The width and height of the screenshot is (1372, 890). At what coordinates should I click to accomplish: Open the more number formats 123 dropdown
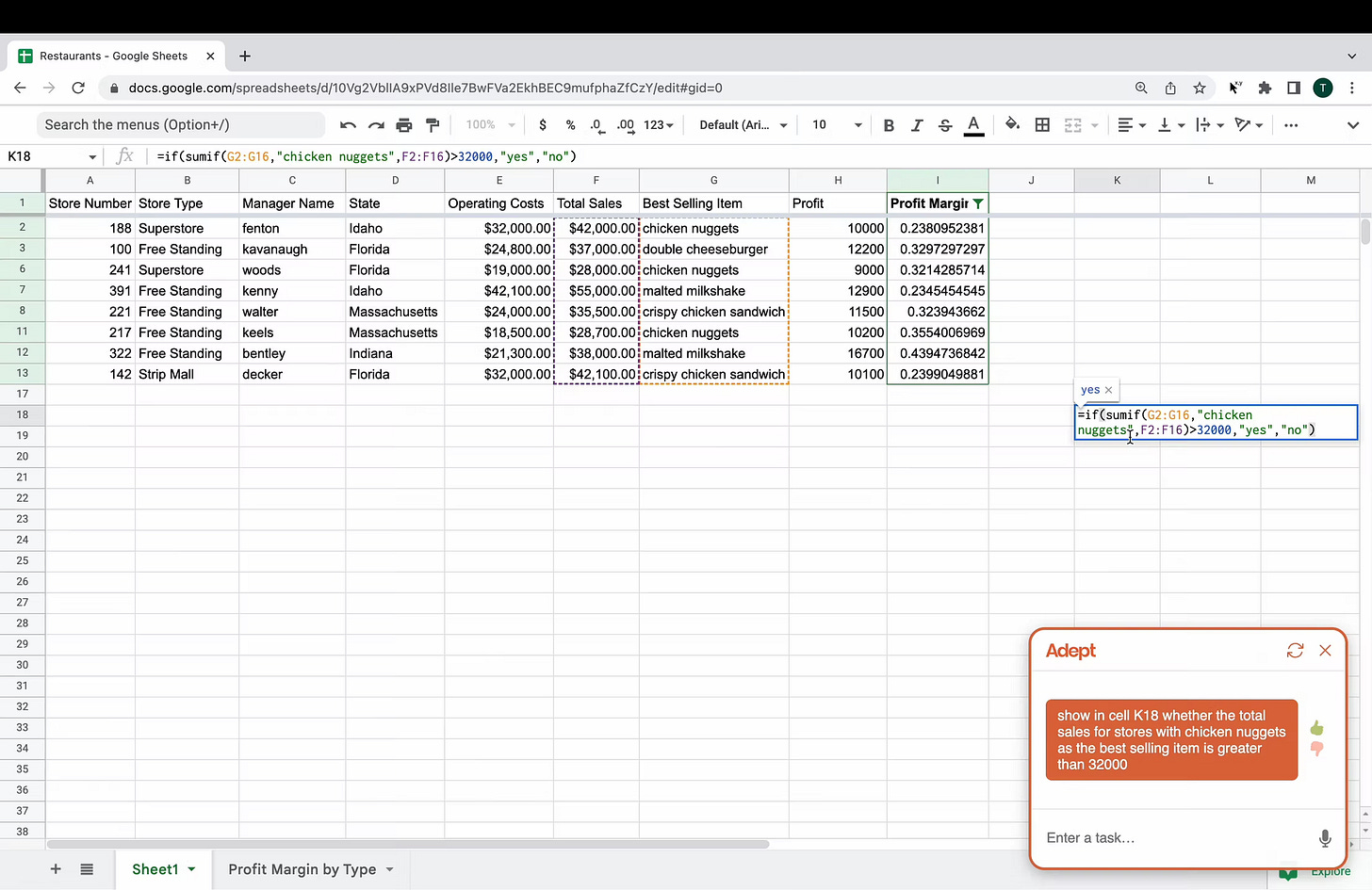[659, 124]
